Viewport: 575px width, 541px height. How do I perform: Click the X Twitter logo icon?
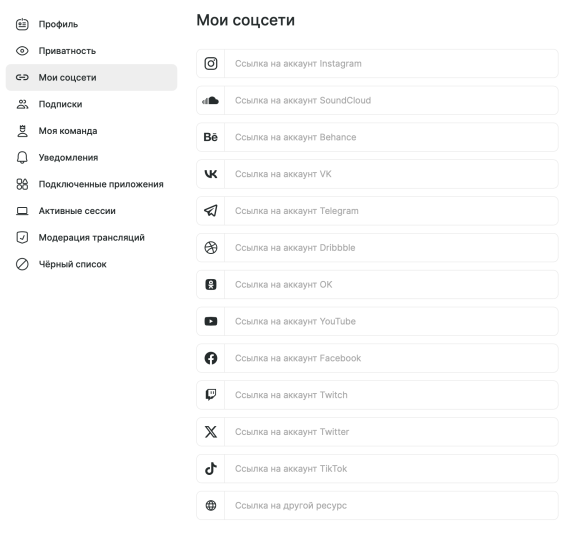pyautogui.click(x=210, y=432)
